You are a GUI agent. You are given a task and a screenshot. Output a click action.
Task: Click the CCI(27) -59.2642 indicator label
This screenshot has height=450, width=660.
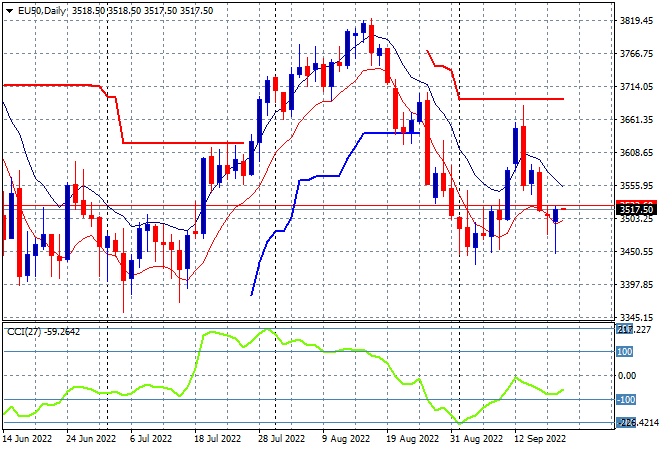click(x=43, y=332)
